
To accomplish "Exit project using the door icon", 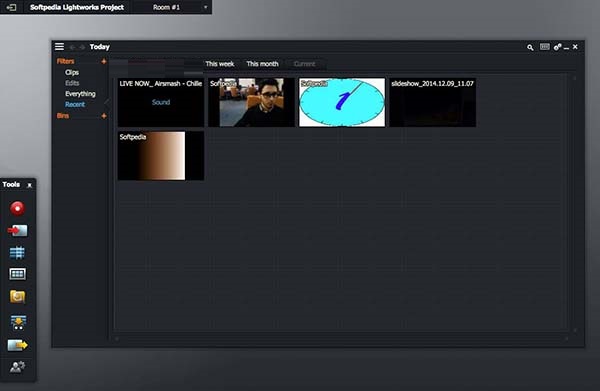I will 11,7.
